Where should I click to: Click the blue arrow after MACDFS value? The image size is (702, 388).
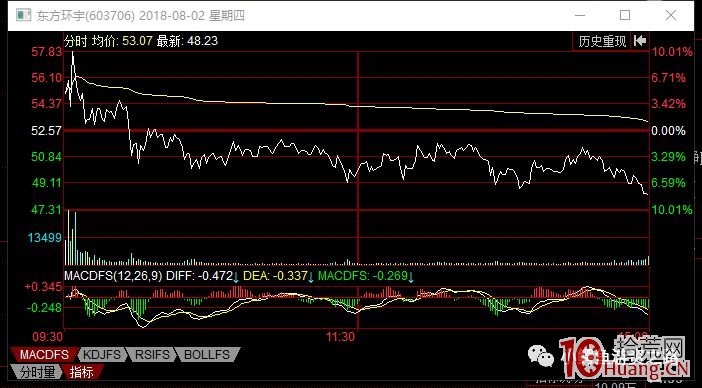pyautogui.click(x=411, y=277)
